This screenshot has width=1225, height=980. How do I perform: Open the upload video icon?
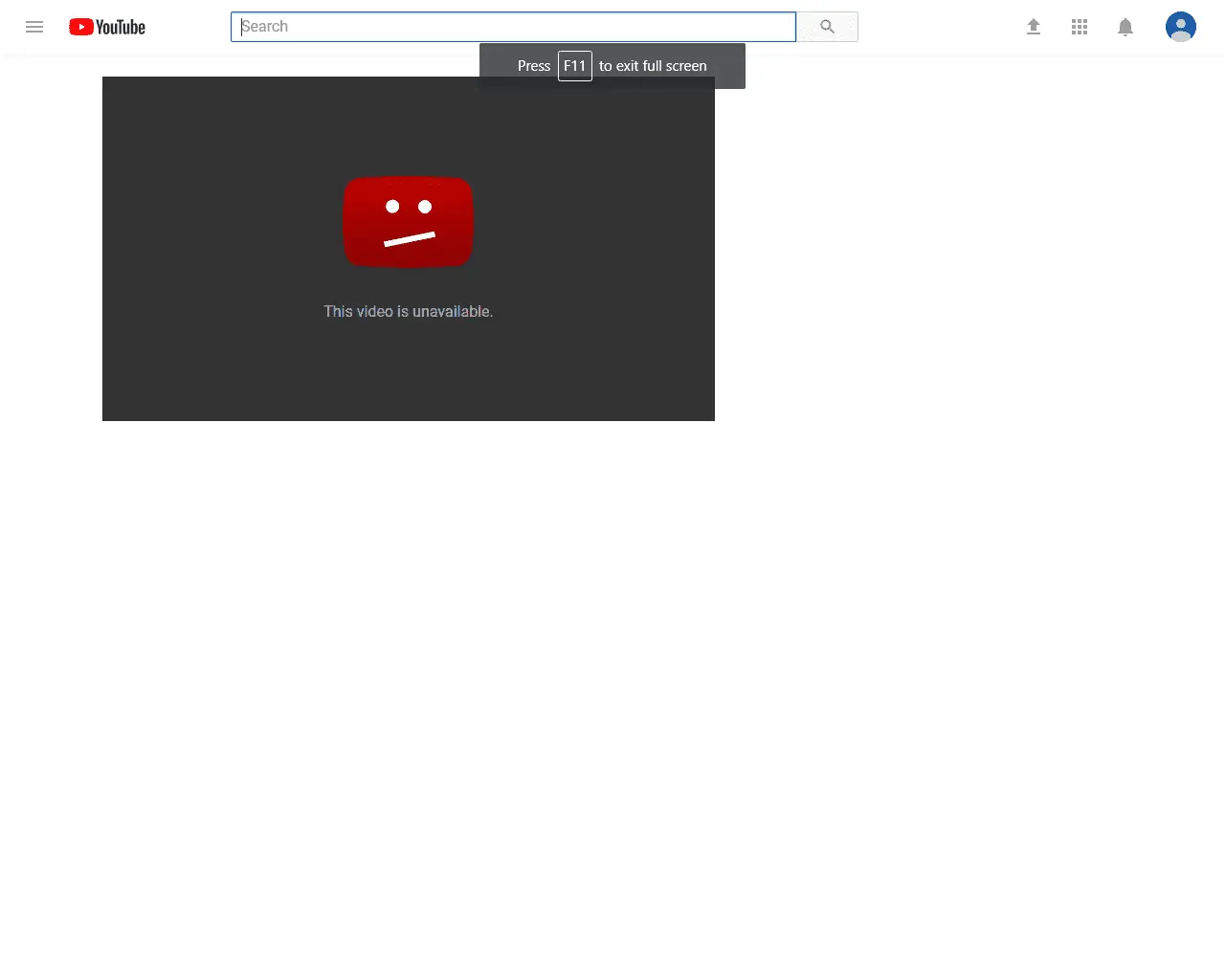point(1034,27)
